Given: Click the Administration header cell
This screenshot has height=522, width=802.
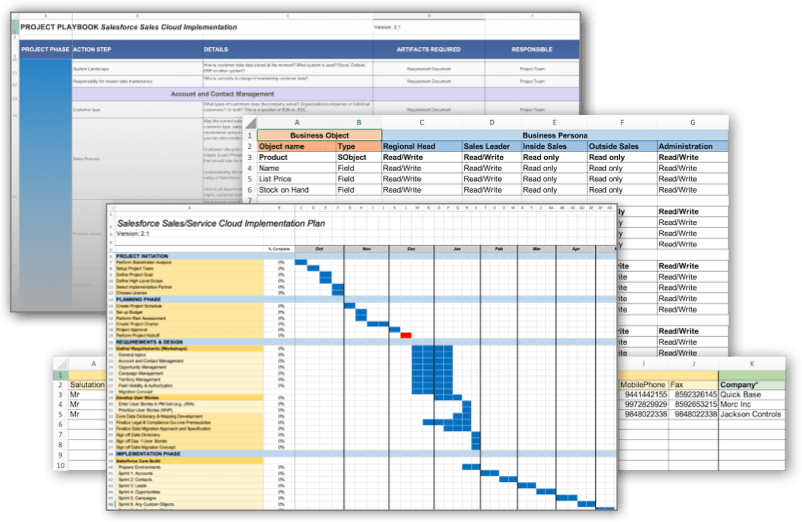Looking at the screenshot, I should click(693, 146).
